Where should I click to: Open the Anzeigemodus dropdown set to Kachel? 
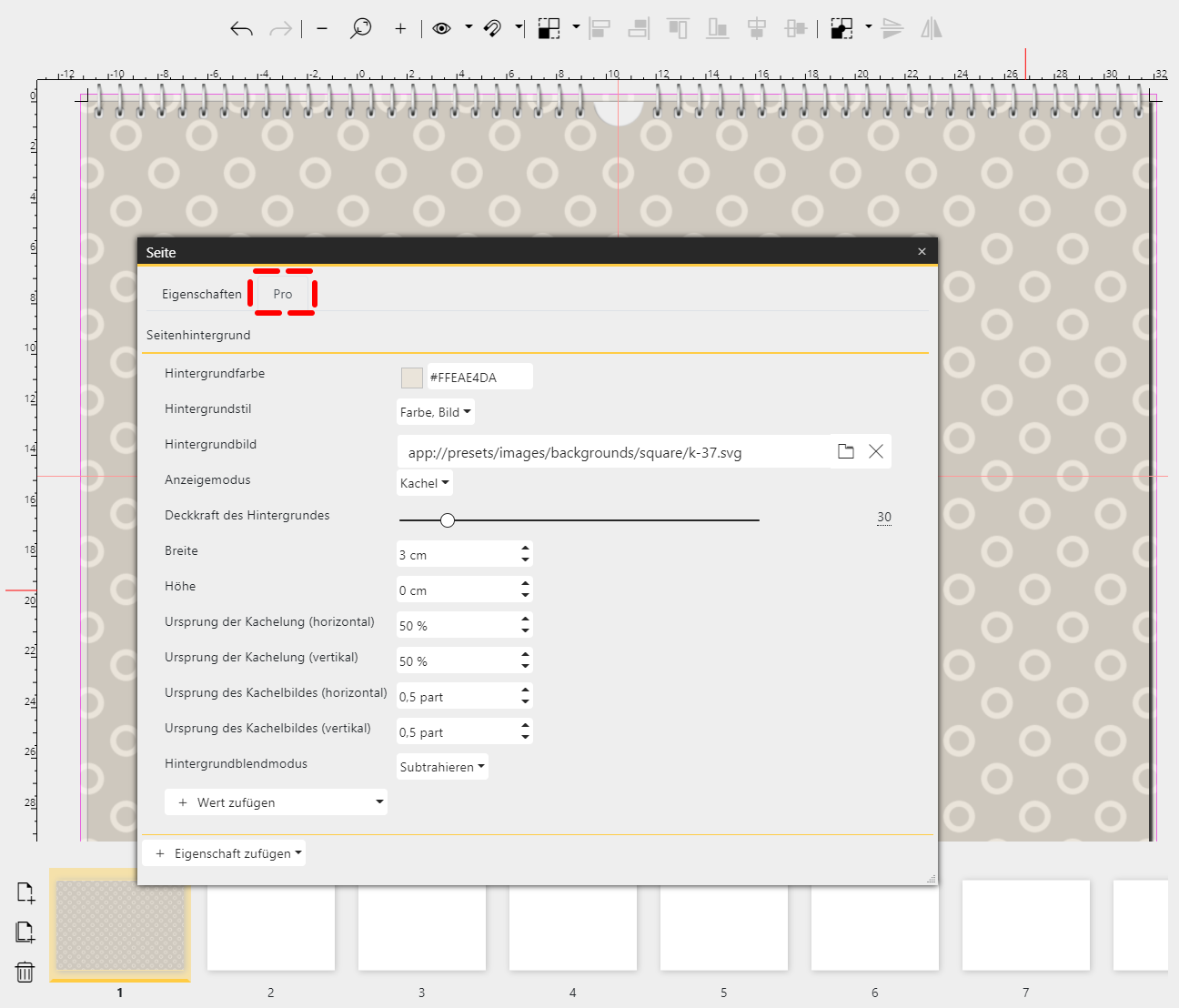point(425,483)
